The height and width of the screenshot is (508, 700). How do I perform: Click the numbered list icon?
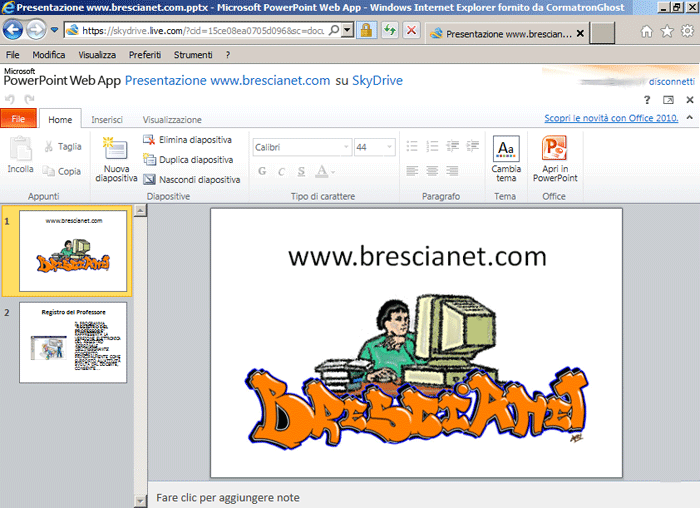pos(432,146)
